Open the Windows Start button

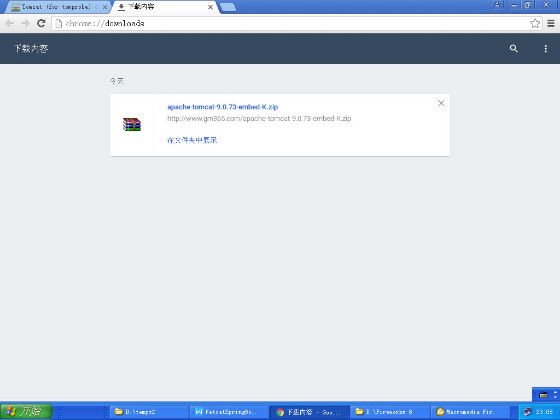(26, 411)
